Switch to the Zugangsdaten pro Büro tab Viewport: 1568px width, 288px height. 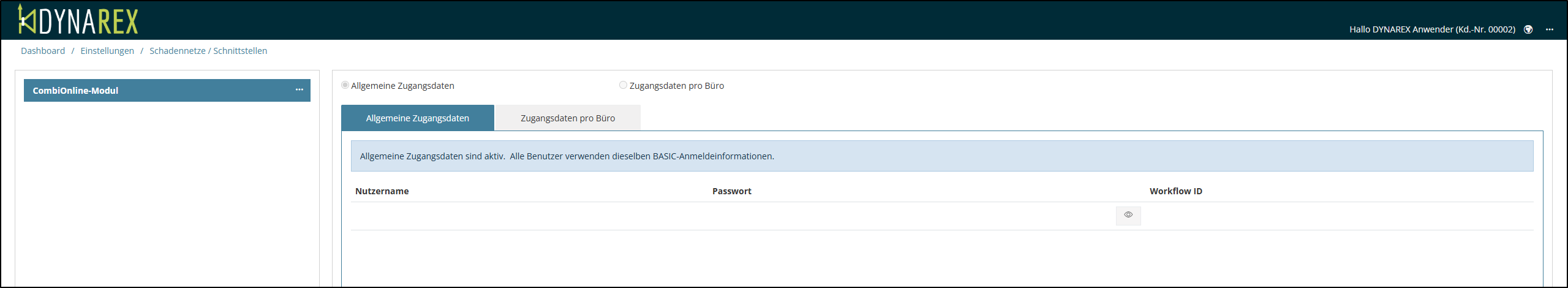(x=568, y=118)
